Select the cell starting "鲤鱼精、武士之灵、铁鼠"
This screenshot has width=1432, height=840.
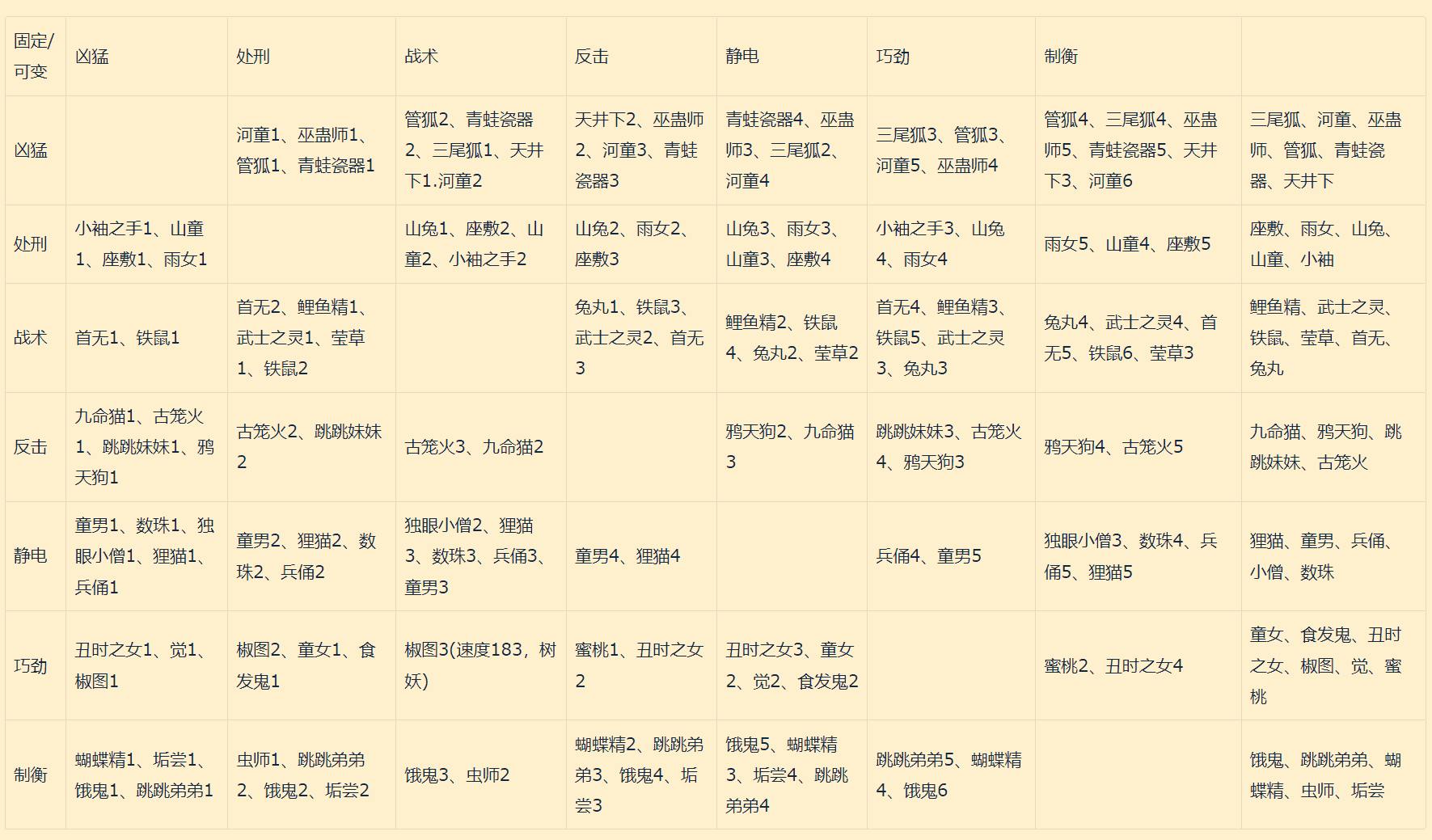(1333, 338)
